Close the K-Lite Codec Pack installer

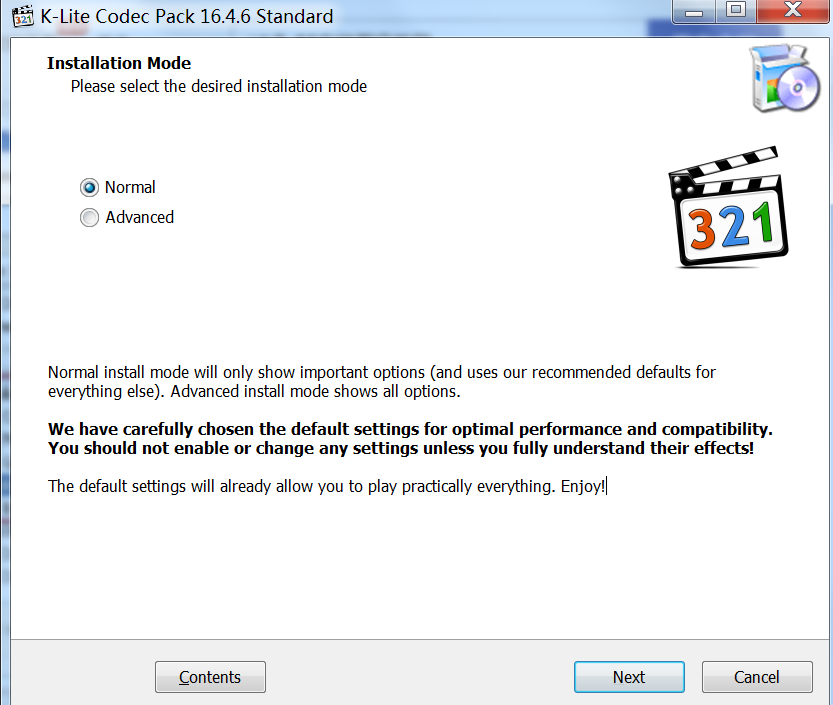[x=793, y=11]
